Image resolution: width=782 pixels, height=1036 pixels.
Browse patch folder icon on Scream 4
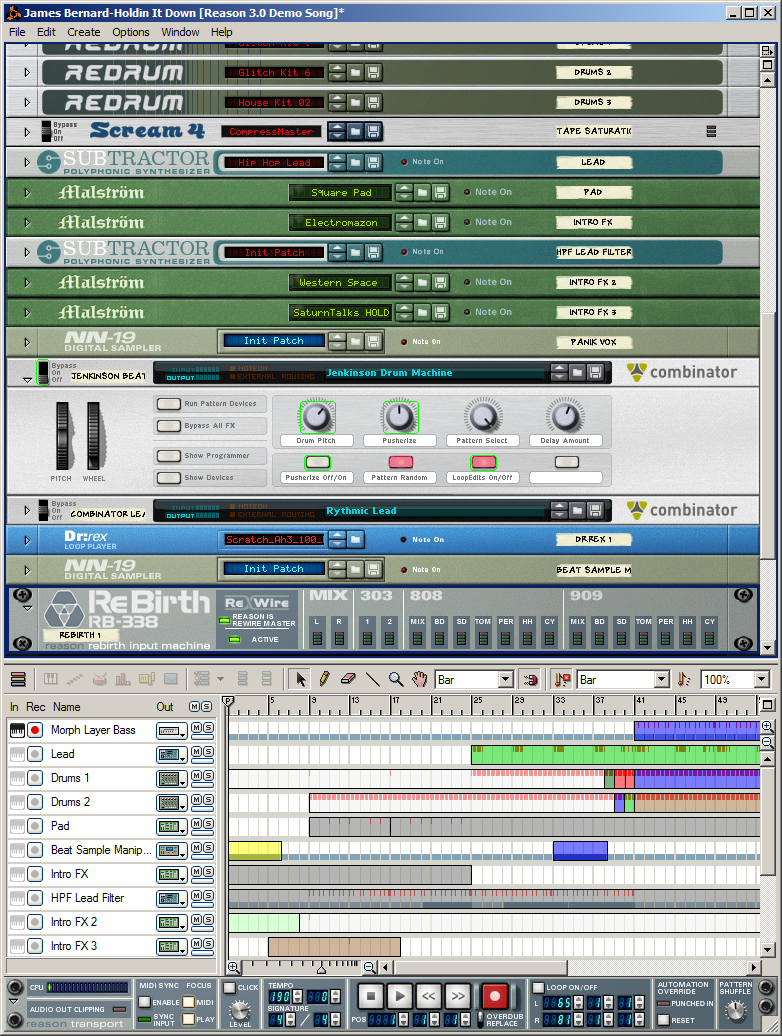point(355,131)
